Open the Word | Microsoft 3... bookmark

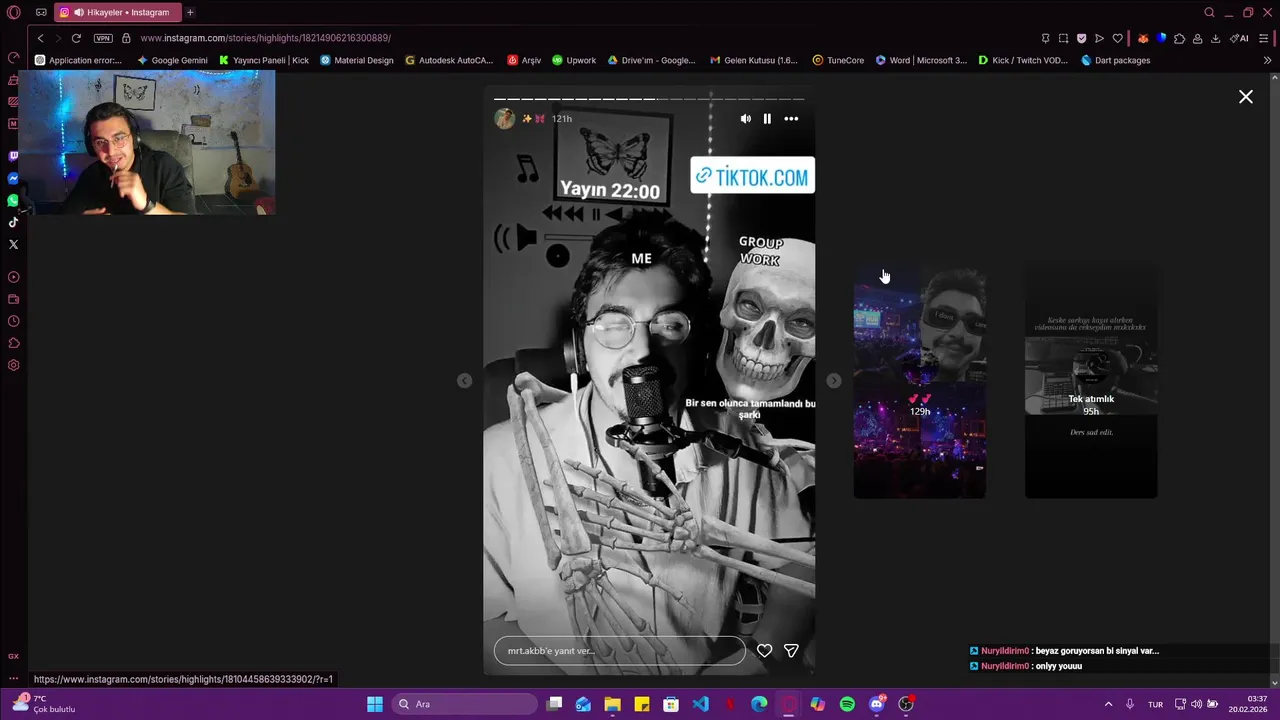point(921,60)
